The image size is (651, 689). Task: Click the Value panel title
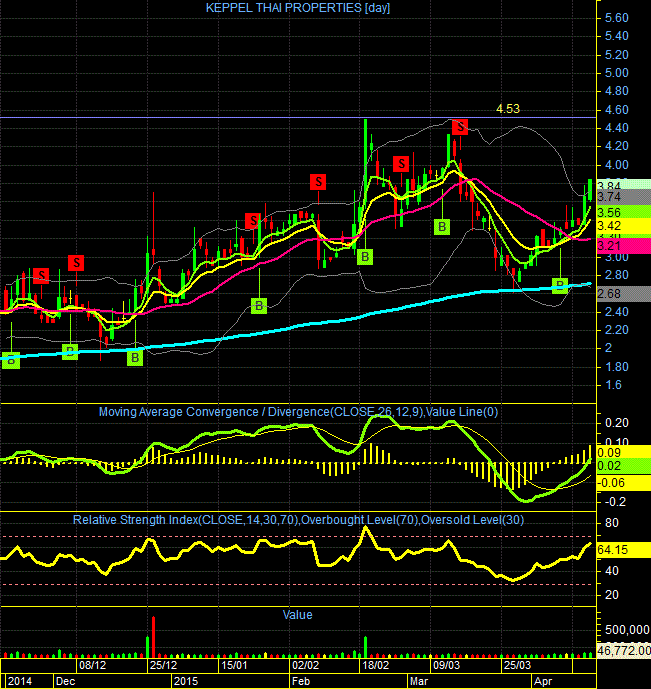297,615
